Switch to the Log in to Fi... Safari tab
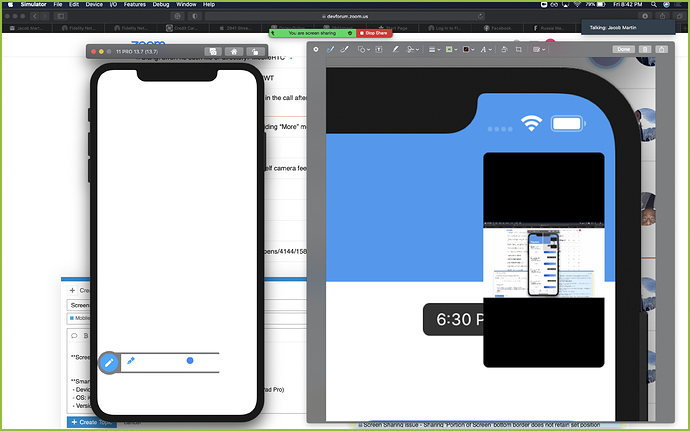The image size is (690, 431). point(445,28)
